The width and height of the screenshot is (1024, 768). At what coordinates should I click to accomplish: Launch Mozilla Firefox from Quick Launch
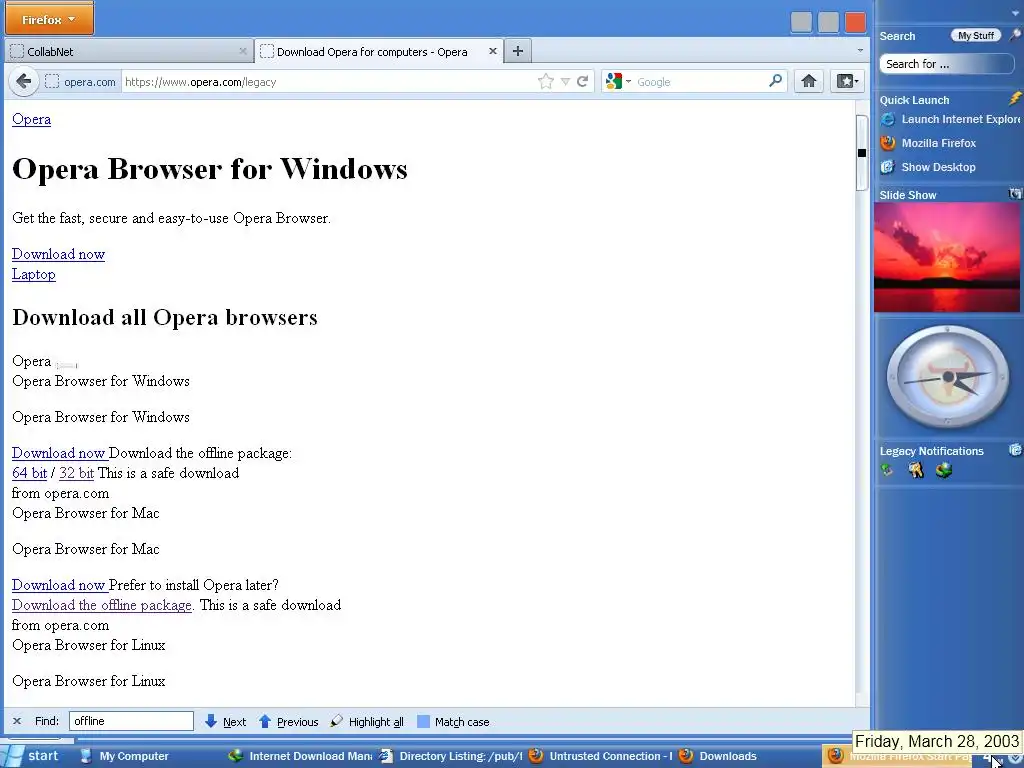[928, 143]
